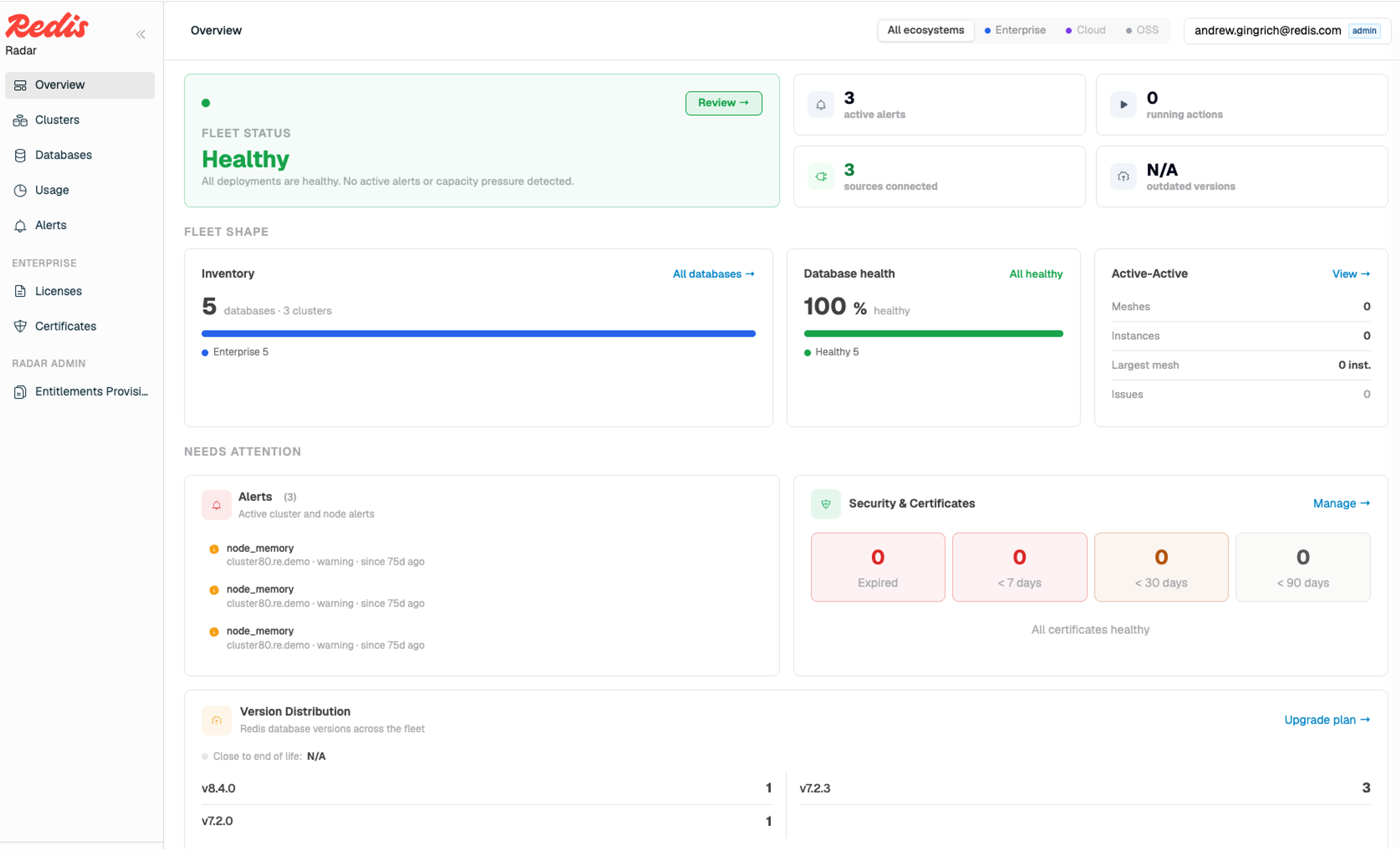Select the All ecosystems filter

point(926,31)
